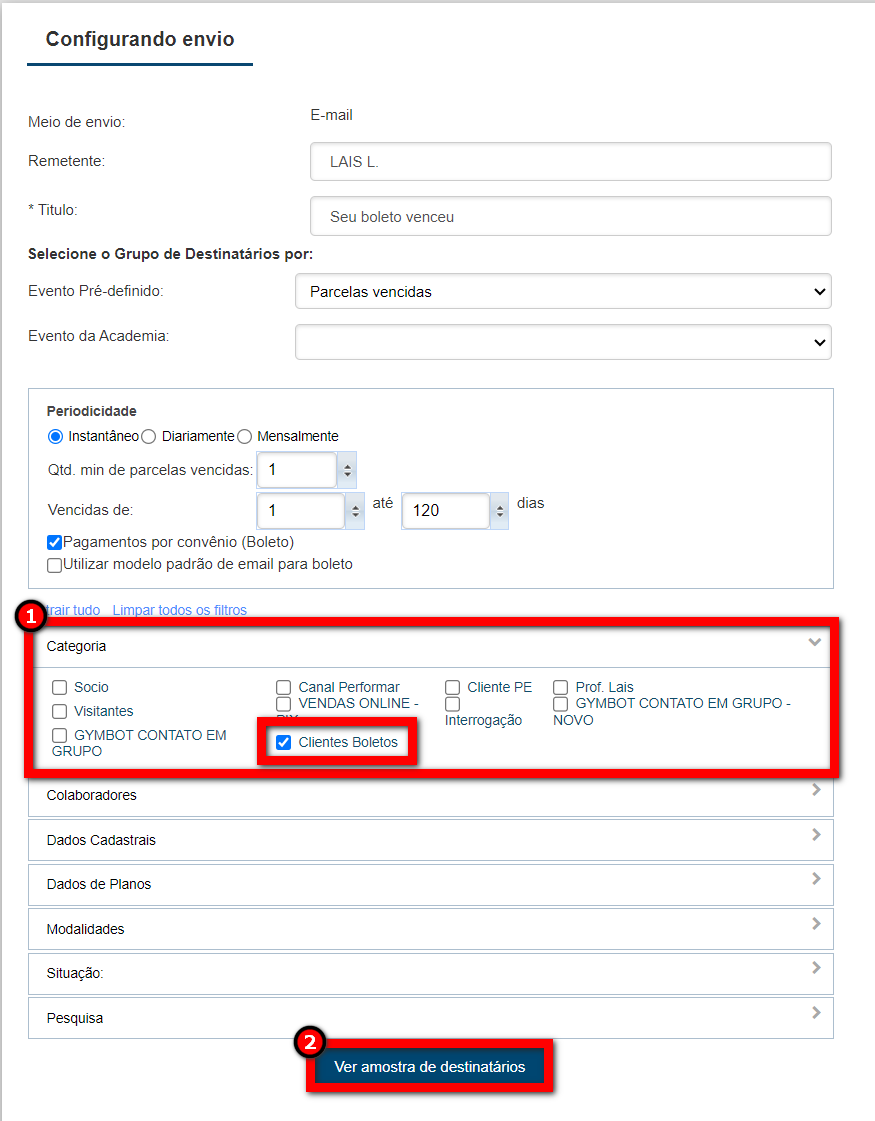Click the Limpar todos os filtros link
This screenshot has width=875, height=1121.
tap(179, 610)
